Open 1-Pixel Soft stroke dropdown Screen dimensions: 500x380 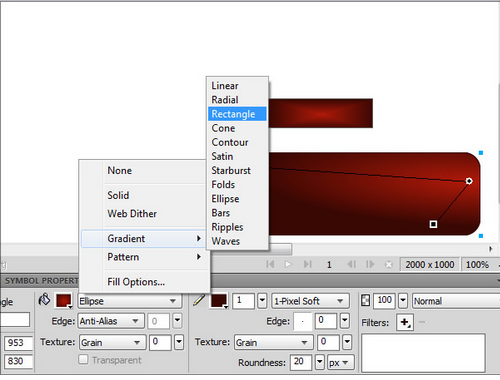coord(310,301)
